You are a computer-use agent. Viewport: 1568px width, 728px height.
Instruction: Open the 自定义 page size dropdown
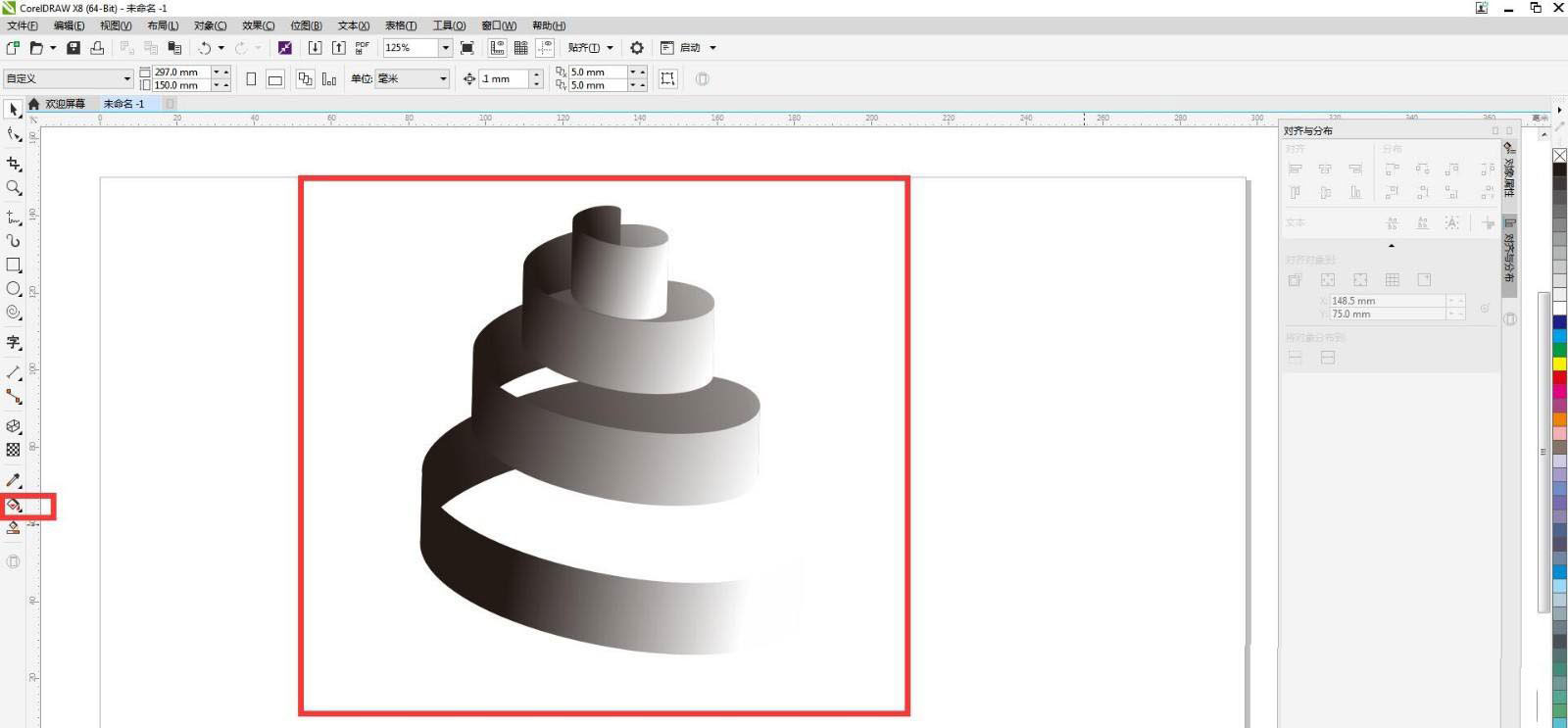(x=126, y=79)
